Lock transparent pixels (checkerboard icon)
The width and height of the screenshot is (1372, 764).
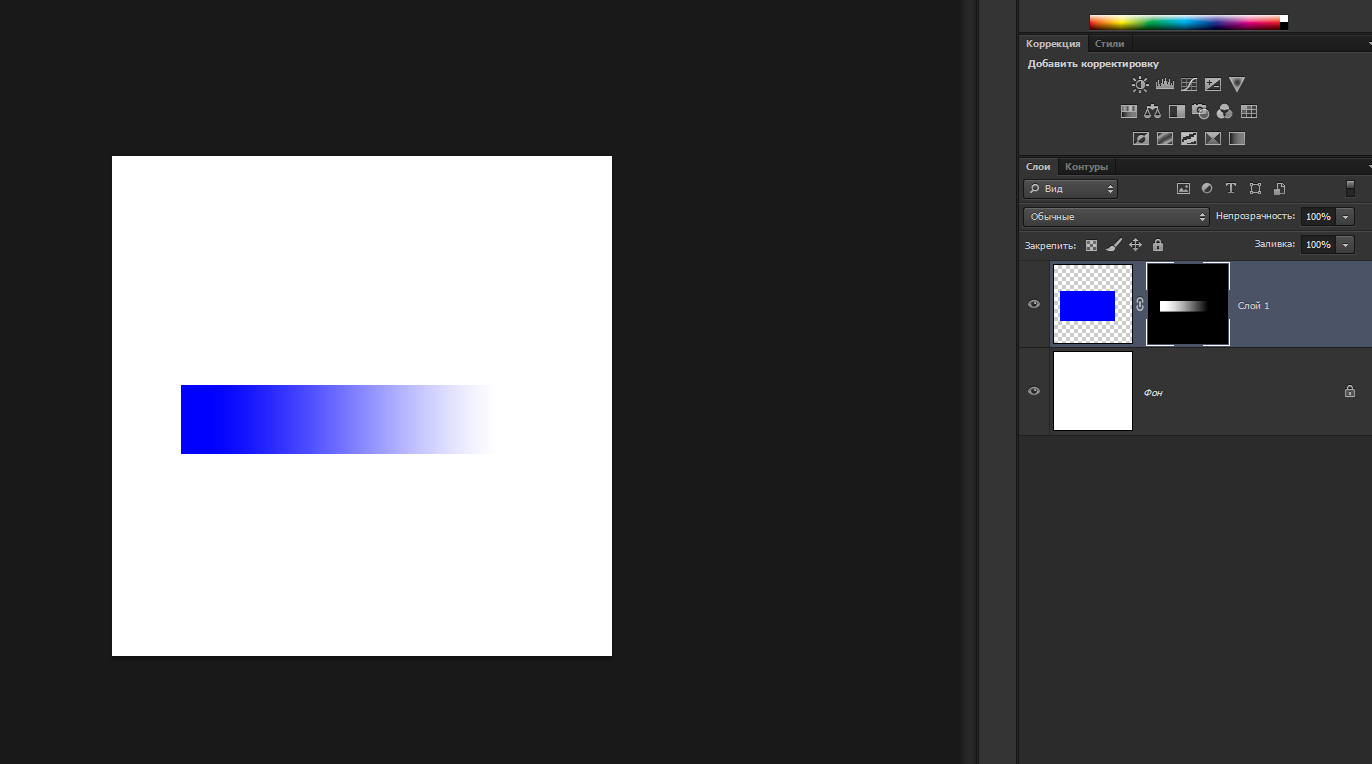point(1091,245)
